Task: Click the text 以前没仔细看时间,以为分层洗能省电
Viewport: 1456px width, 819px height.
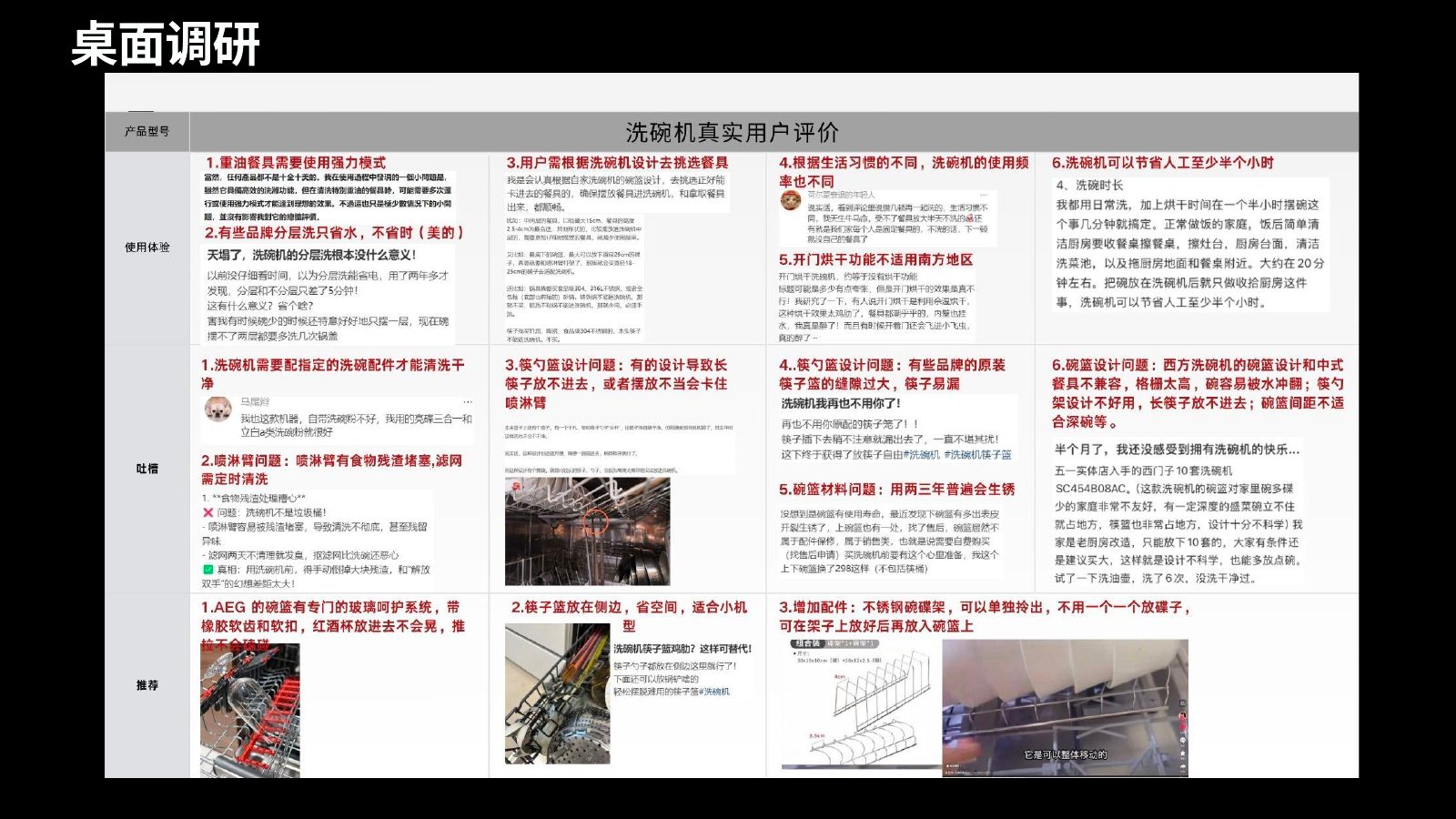Action: (x=328, y=276)
